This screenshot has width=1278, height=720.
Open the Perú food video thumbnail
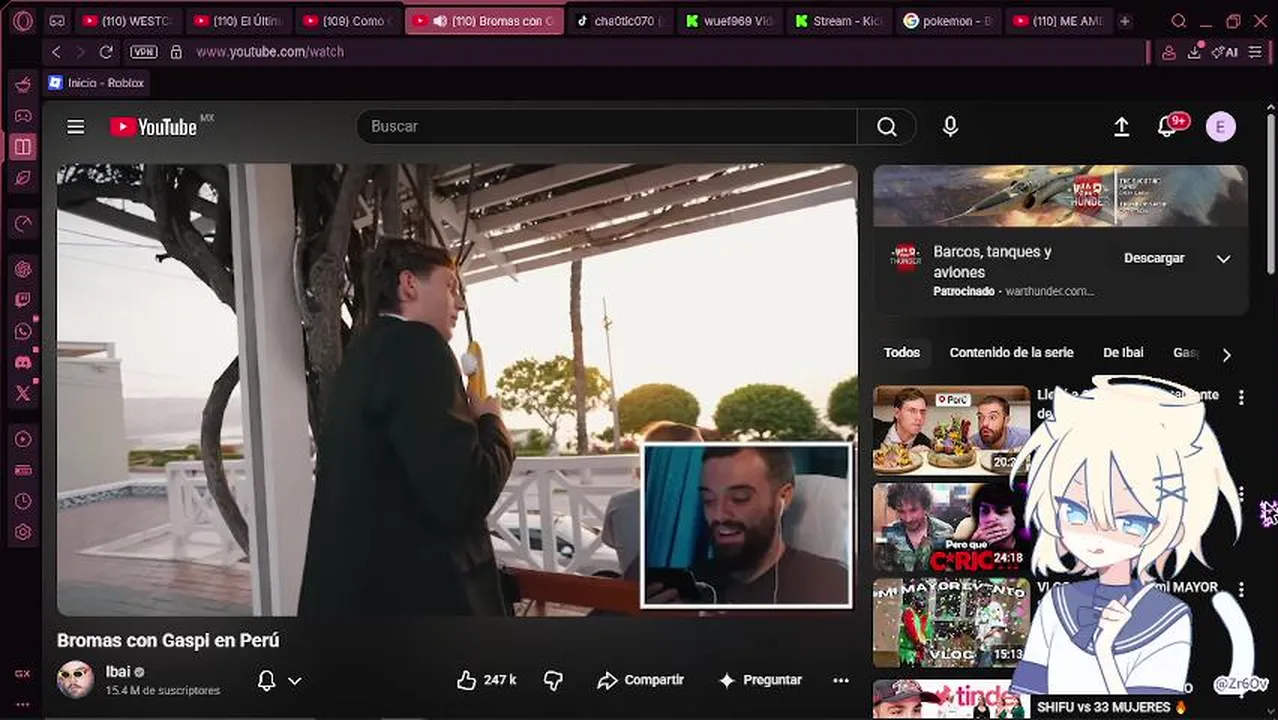pos(951,430)
